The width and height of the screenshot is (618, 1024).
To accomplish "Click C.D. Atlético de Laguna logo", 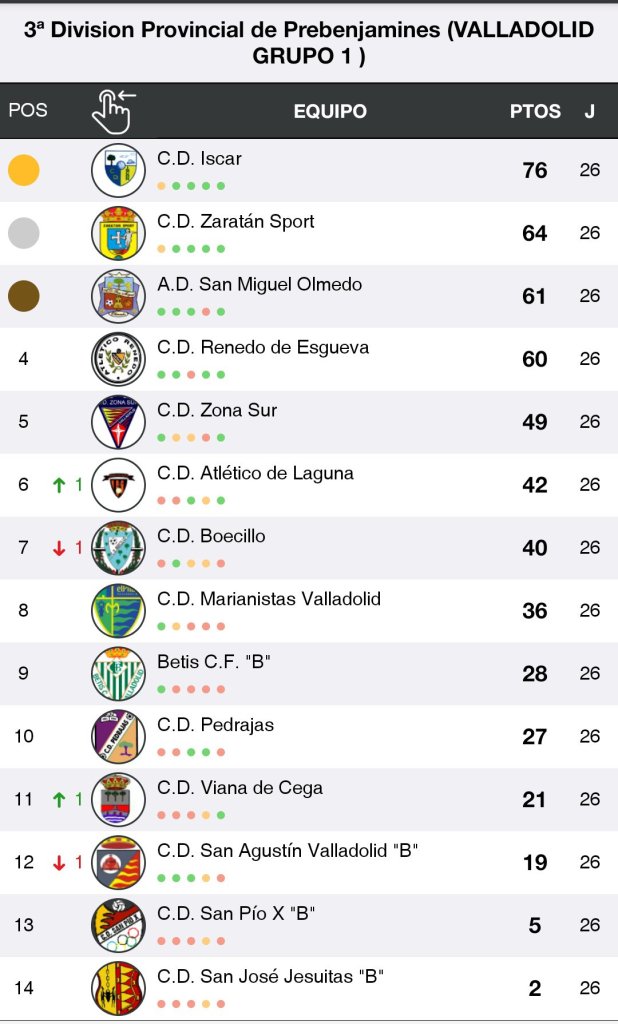I will coord(118,485).
